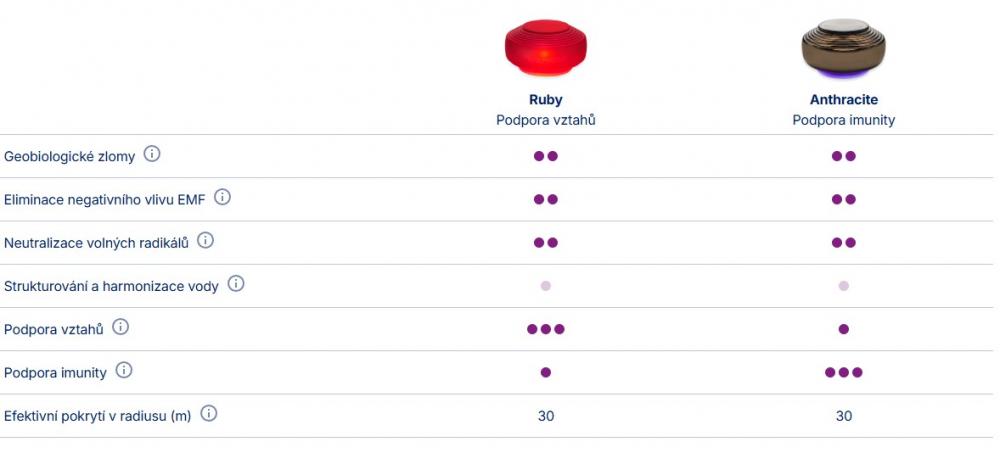Click Anthracite's three-dot Podpora imunity rating
The width and height of the screenshot is (1000, 453).
[x=843, y=372]
